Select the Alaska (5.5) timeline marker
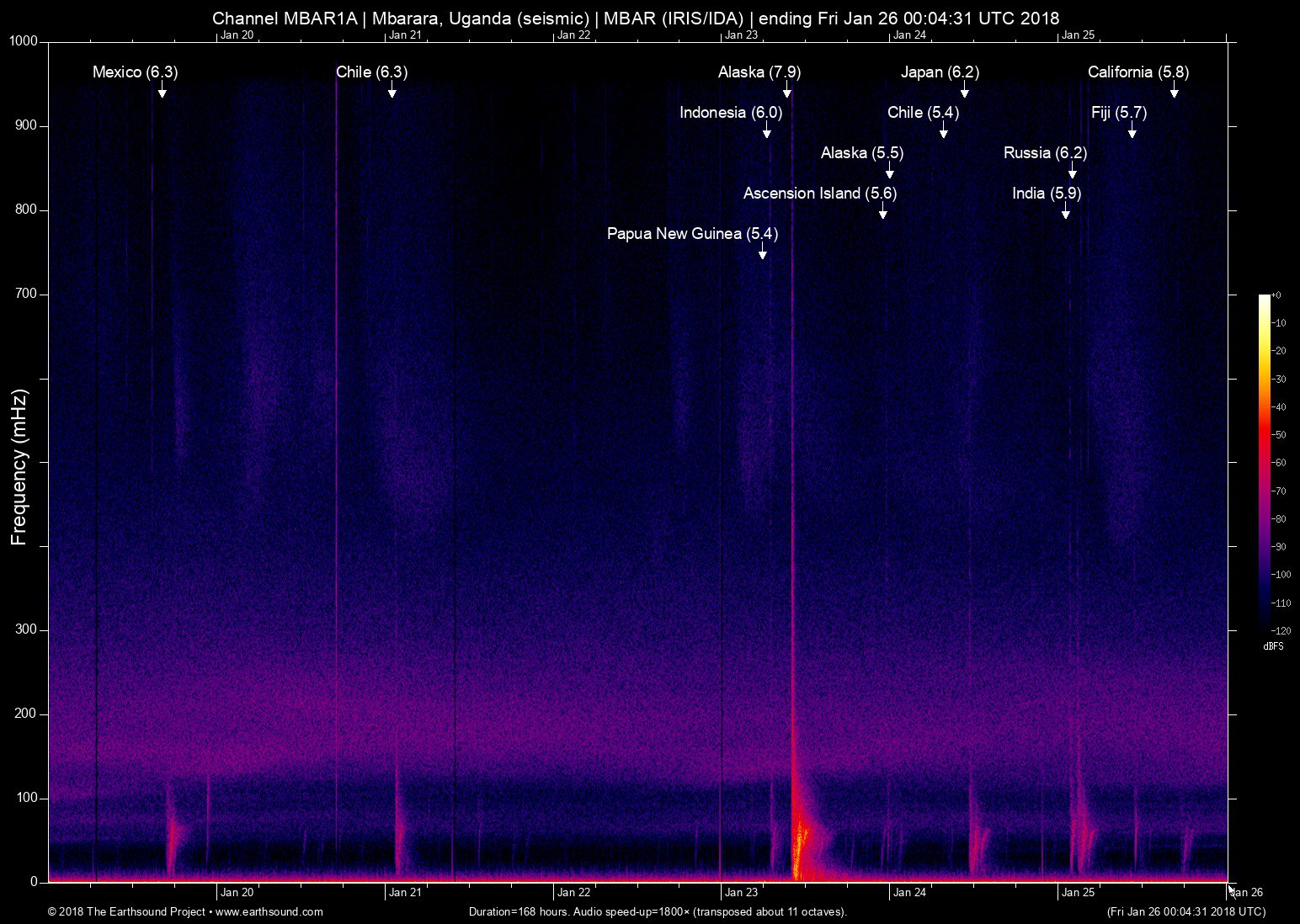Viewport: 1300px width, 924px height. [x=861, y=153]
